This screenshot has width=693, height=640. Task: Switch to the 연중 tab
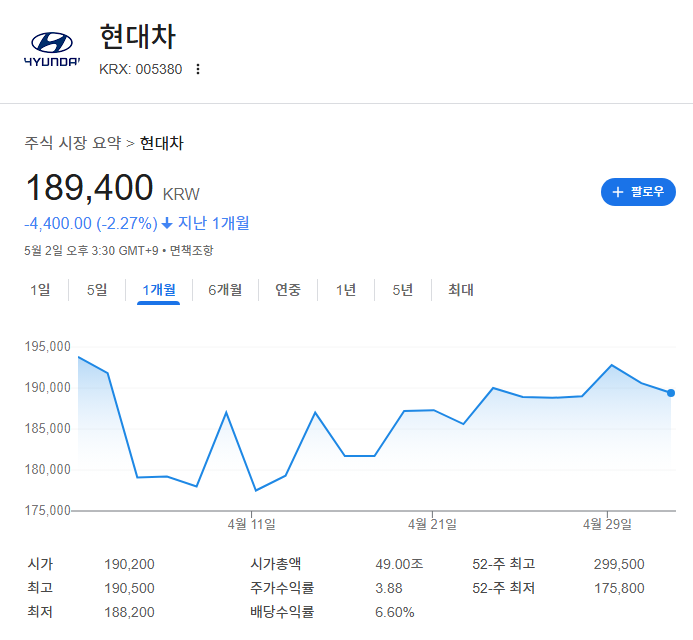288,290
